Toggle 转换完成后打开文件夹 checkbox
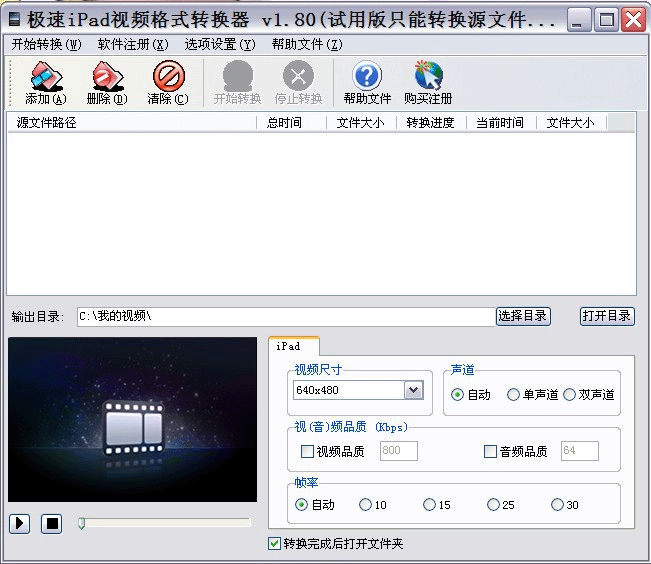651x564 pixels. (x=275, y=544)
